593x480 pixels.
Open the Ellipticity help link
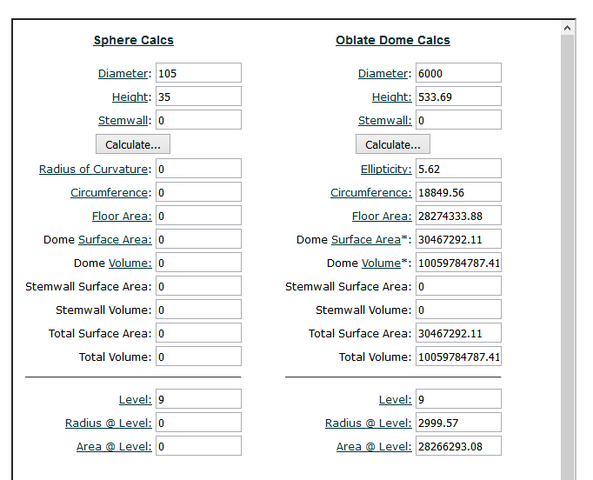coord(386,169)
